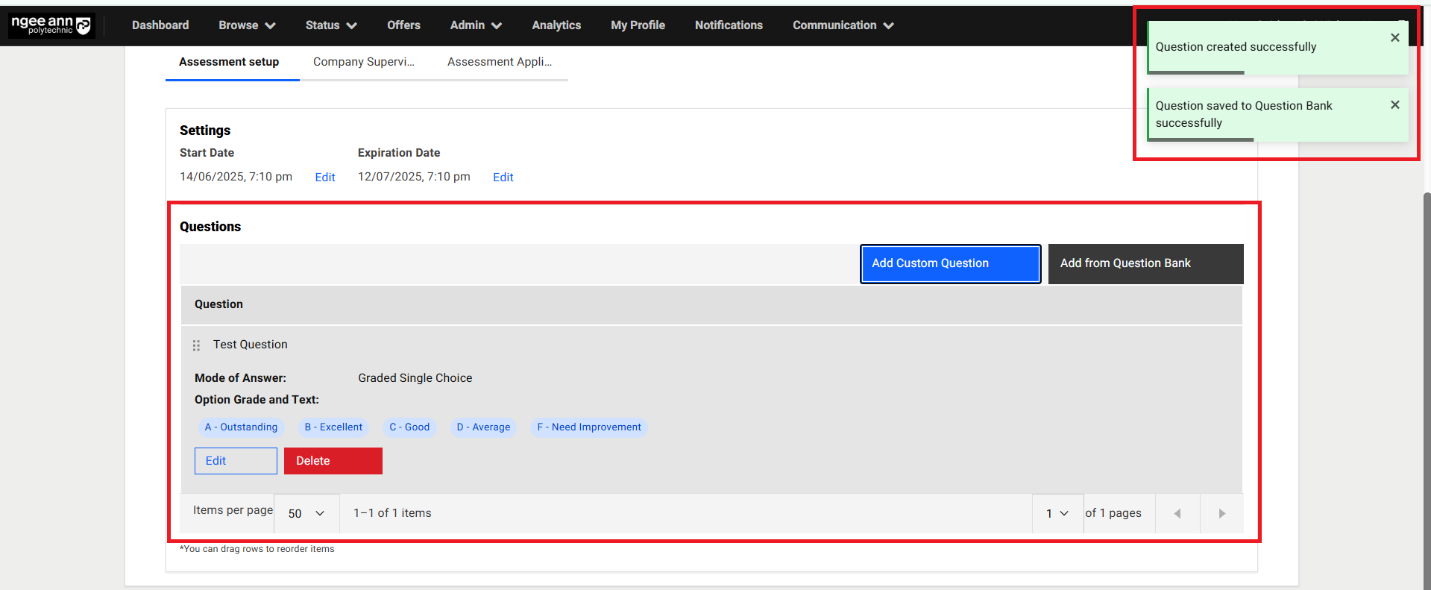Expand the Status menu
Screen dimensions: 1431x590
(331, 25)
